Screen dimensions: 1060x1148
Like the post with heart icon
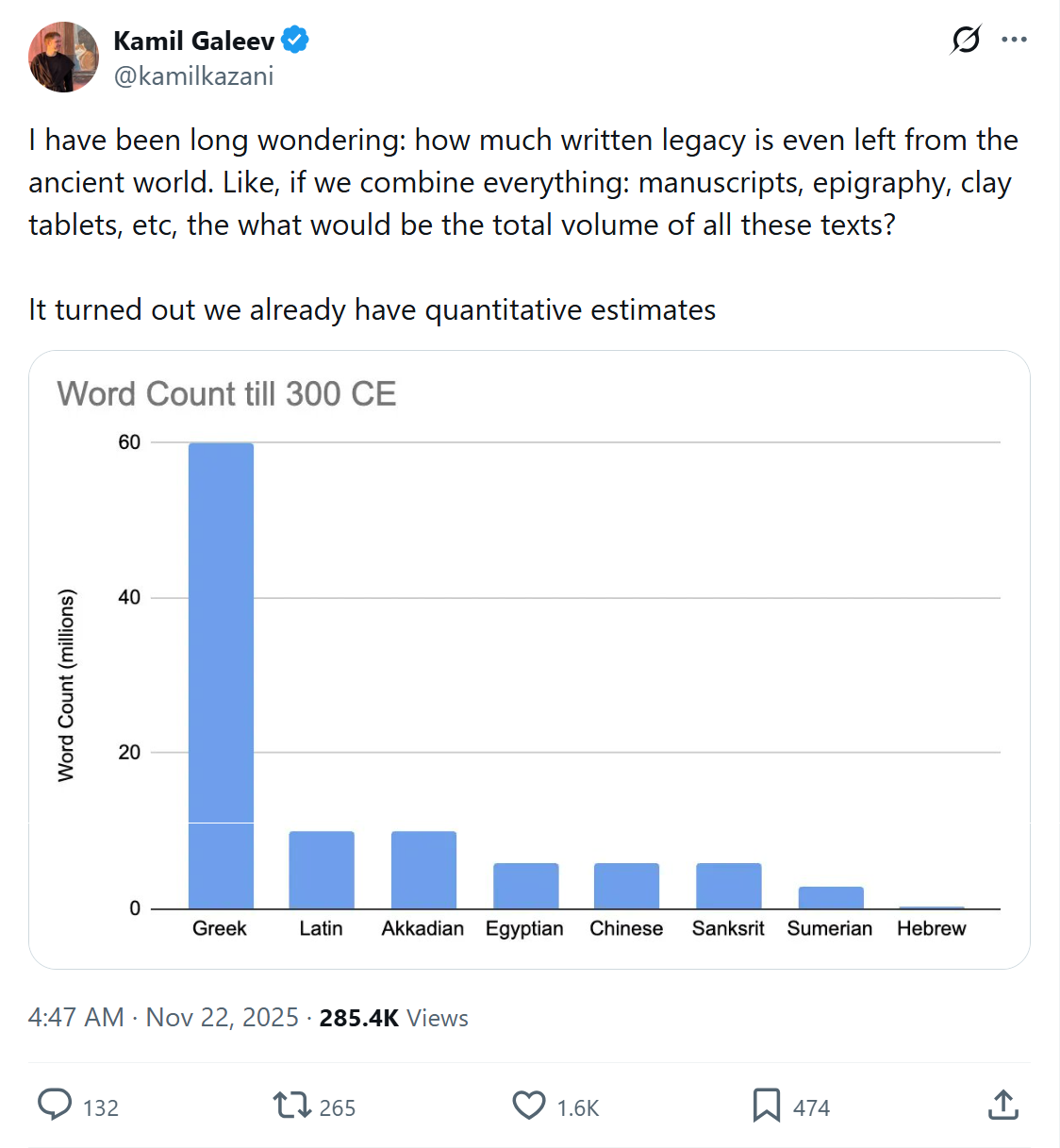[x=529, y=1106]
